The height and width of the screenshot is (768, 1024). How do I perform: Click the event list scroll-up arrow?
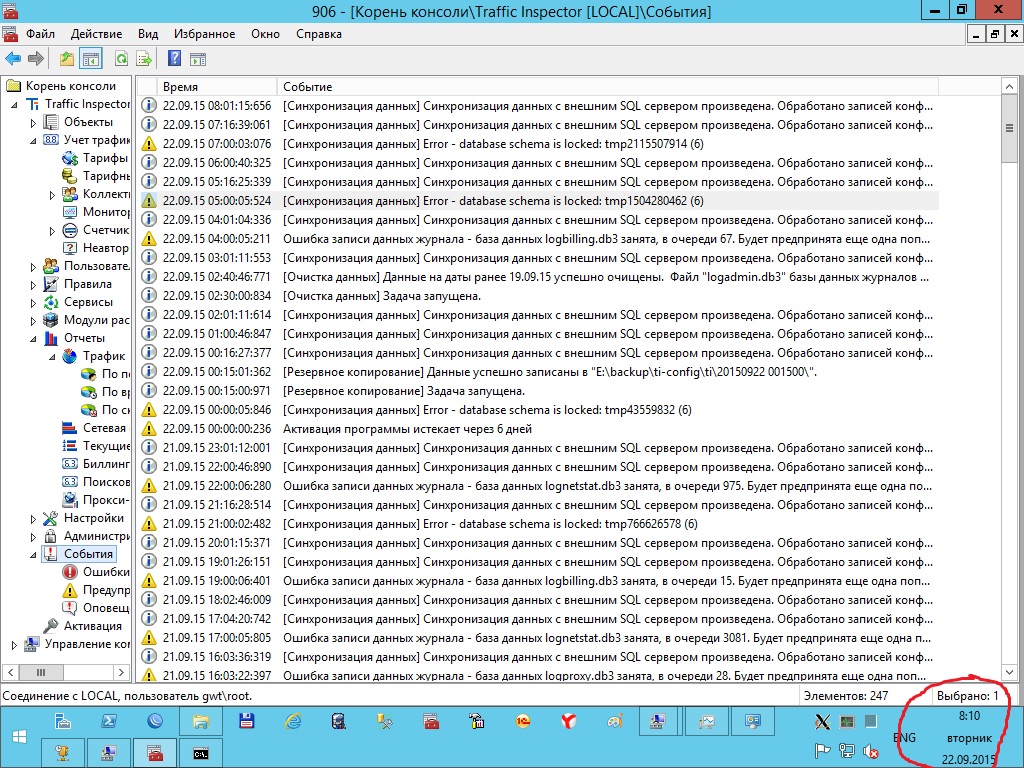pyautogui.click(x=1009, y=86)
